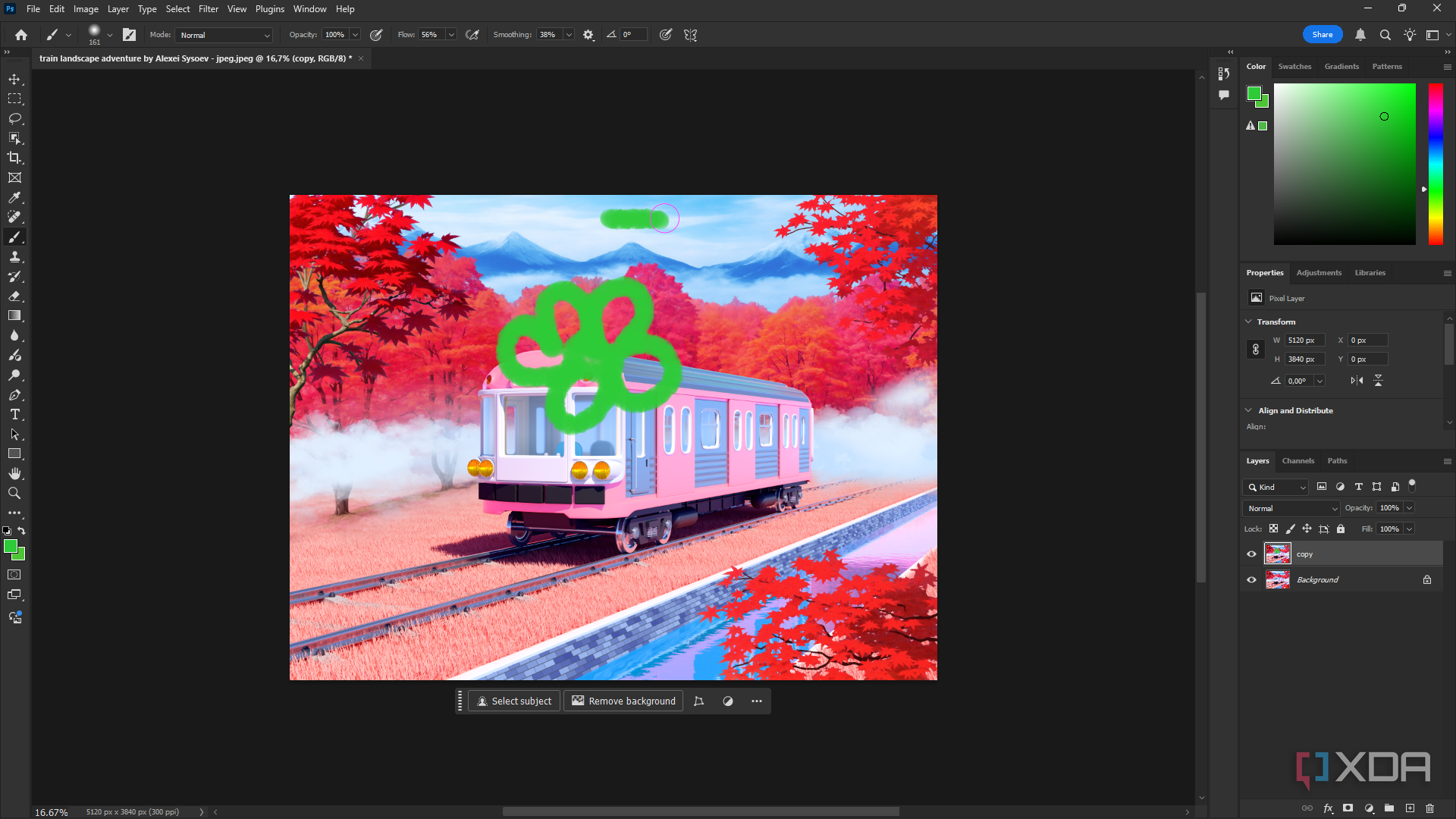Viewport: 1456px width, 819px height.
Task: Hide the Background layer
Action: click(x=1251, y=580)
